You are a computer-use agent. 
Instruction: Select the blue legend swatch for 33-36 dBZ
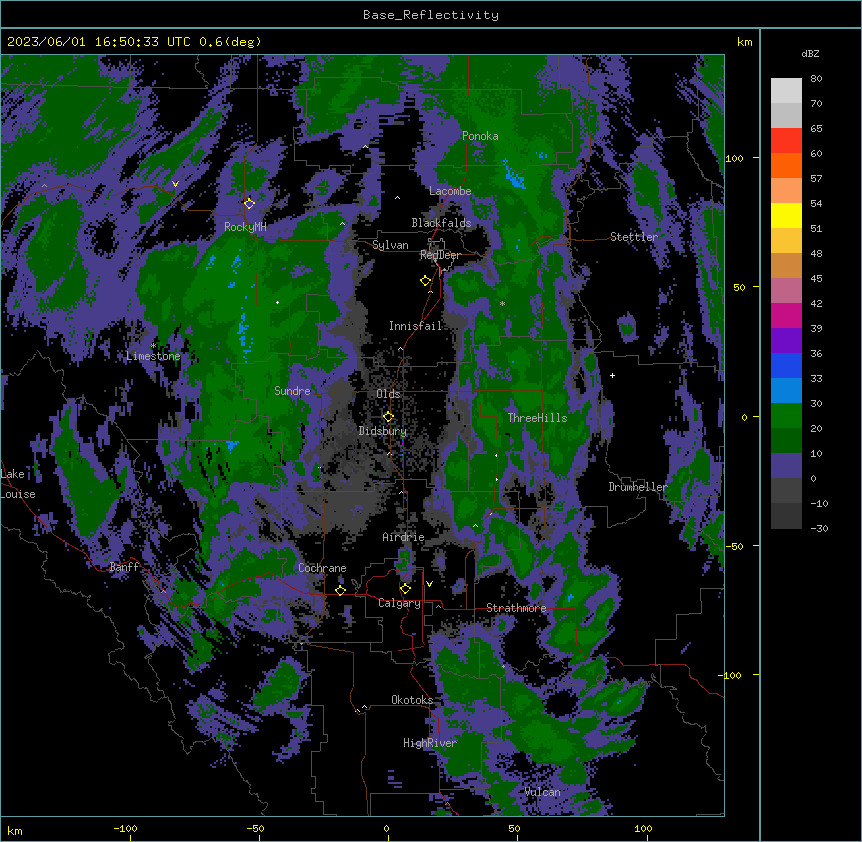point(786,365)
